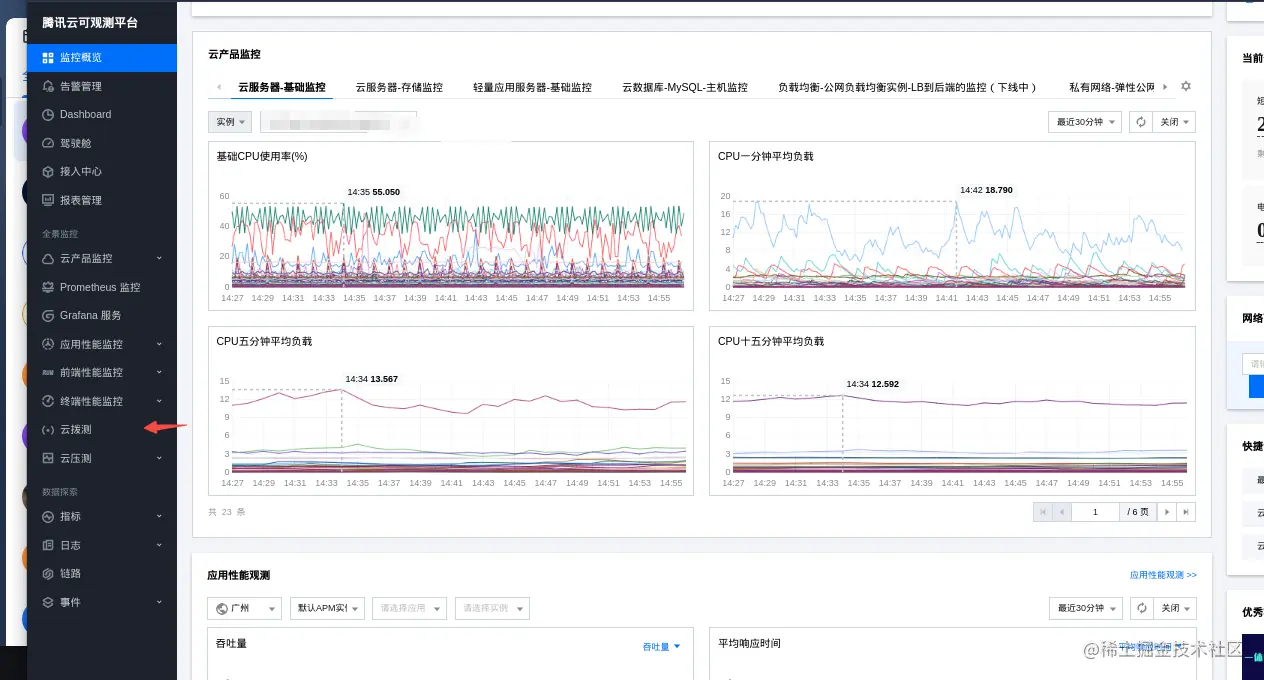Image resolution: width=1264 pixels, height=680 pixels.
Task: Jump to last page of charts
Action: click(x=1186, y=512)
